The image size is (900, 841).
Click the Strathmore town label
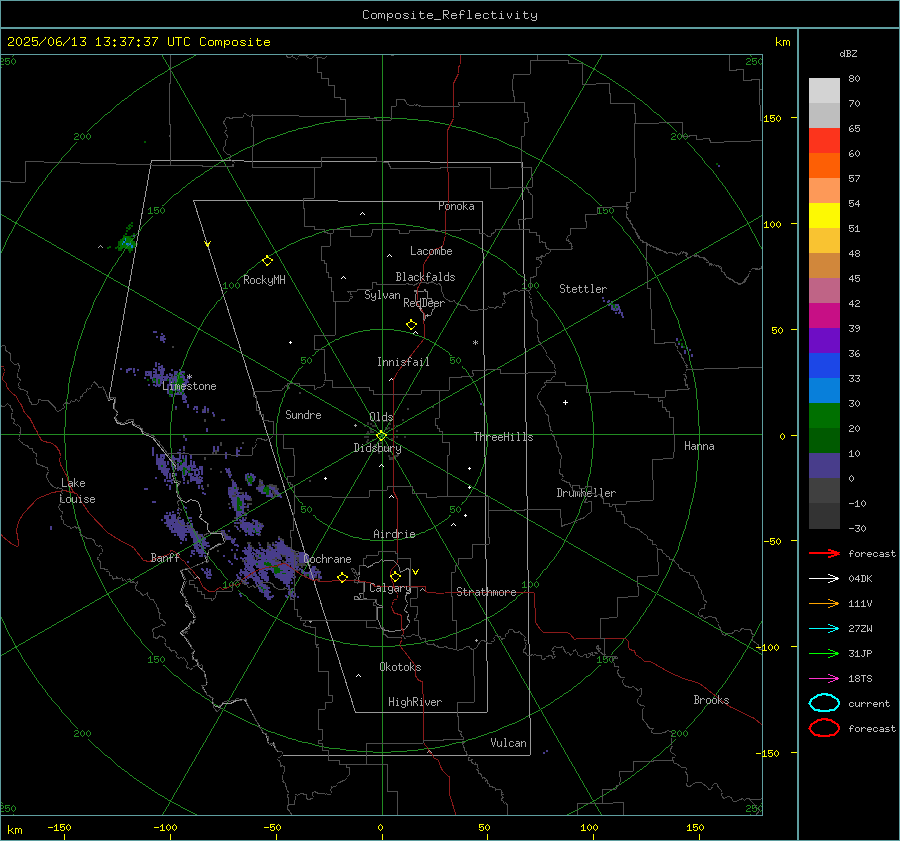coord(486,592)
